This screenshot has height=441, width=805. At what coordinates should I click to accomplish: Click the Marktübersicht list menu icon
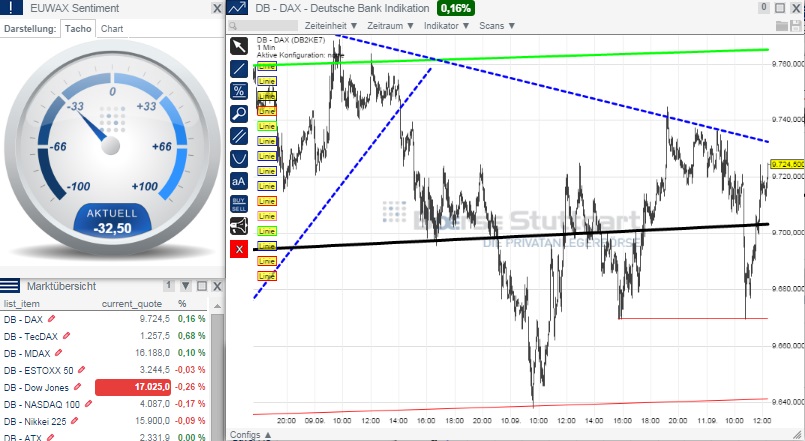[x=10, y=286]
